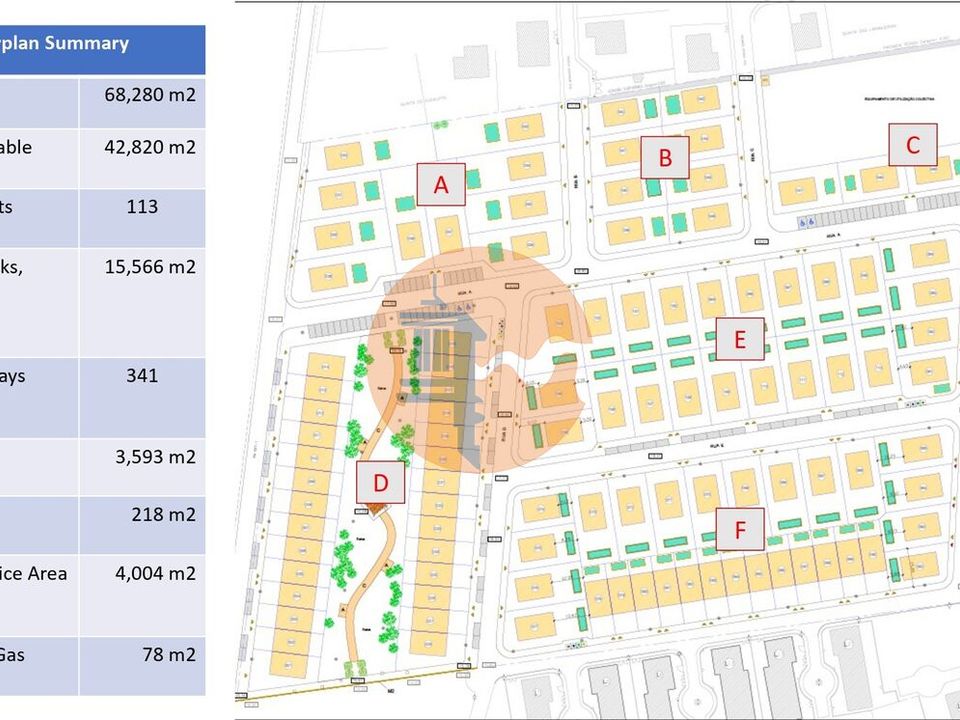Screen dimensions: 960x720
Task: Click the zone label E on the plan
Action: coord(740,339)
